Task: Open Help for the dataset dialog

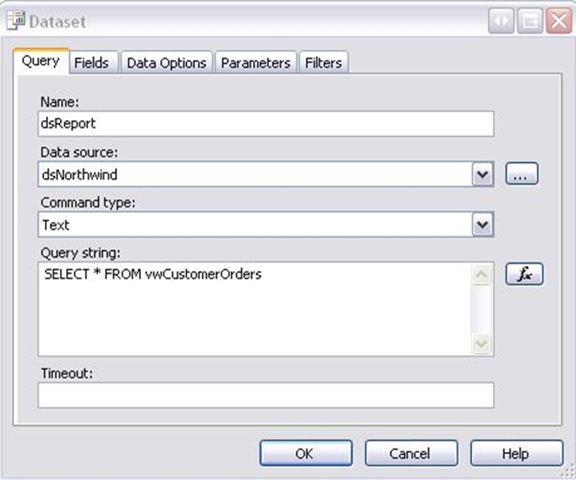Action: tap(517, 453)
